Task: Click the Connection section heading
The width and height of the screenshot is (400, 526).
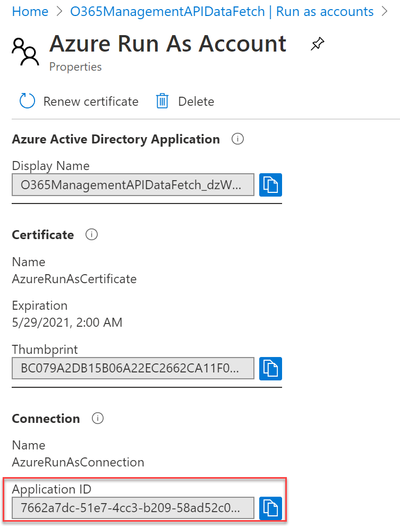Action: tap(46, 418)
